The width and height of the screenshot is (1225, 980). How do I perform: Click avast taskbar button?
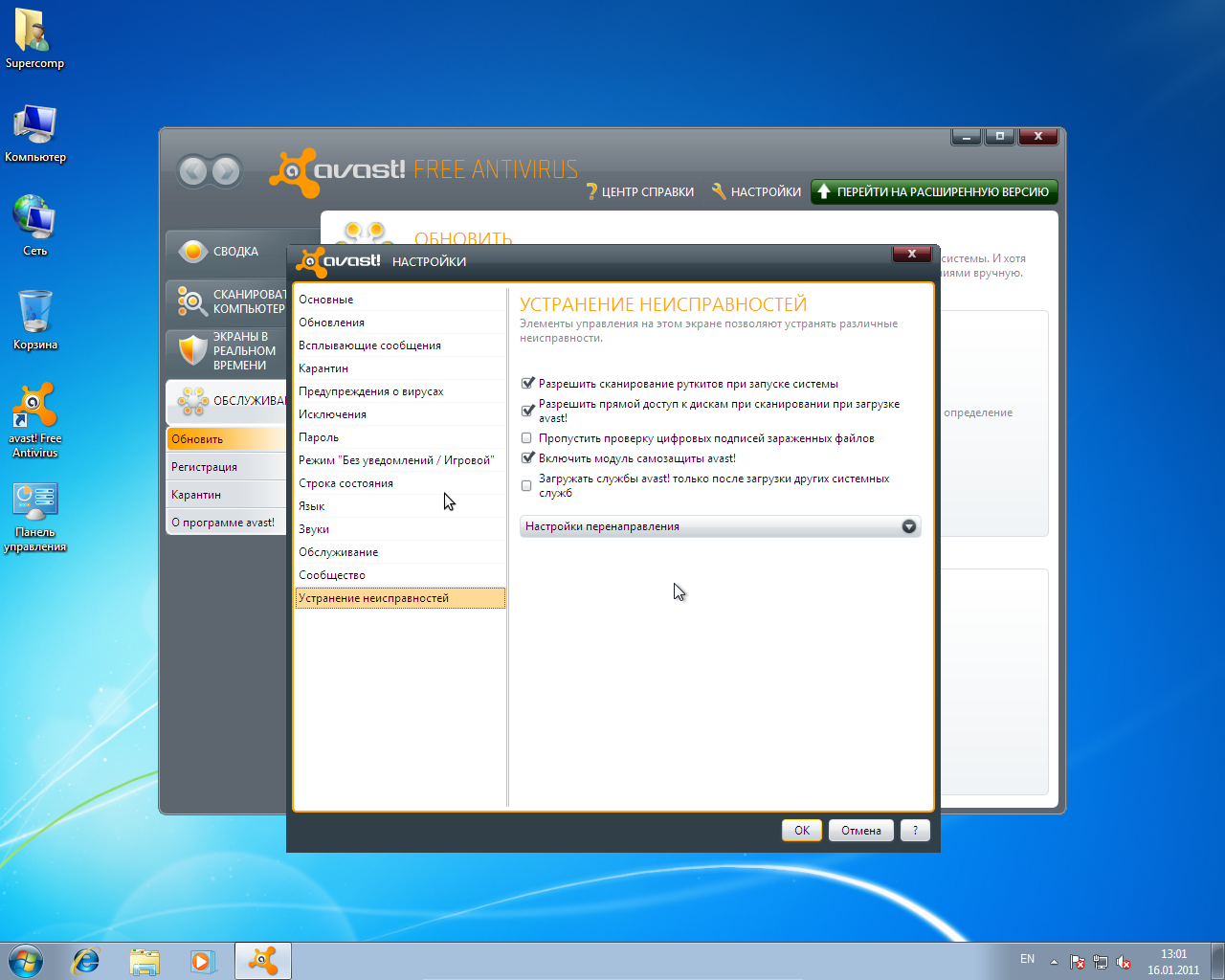(x=262, y=961)
